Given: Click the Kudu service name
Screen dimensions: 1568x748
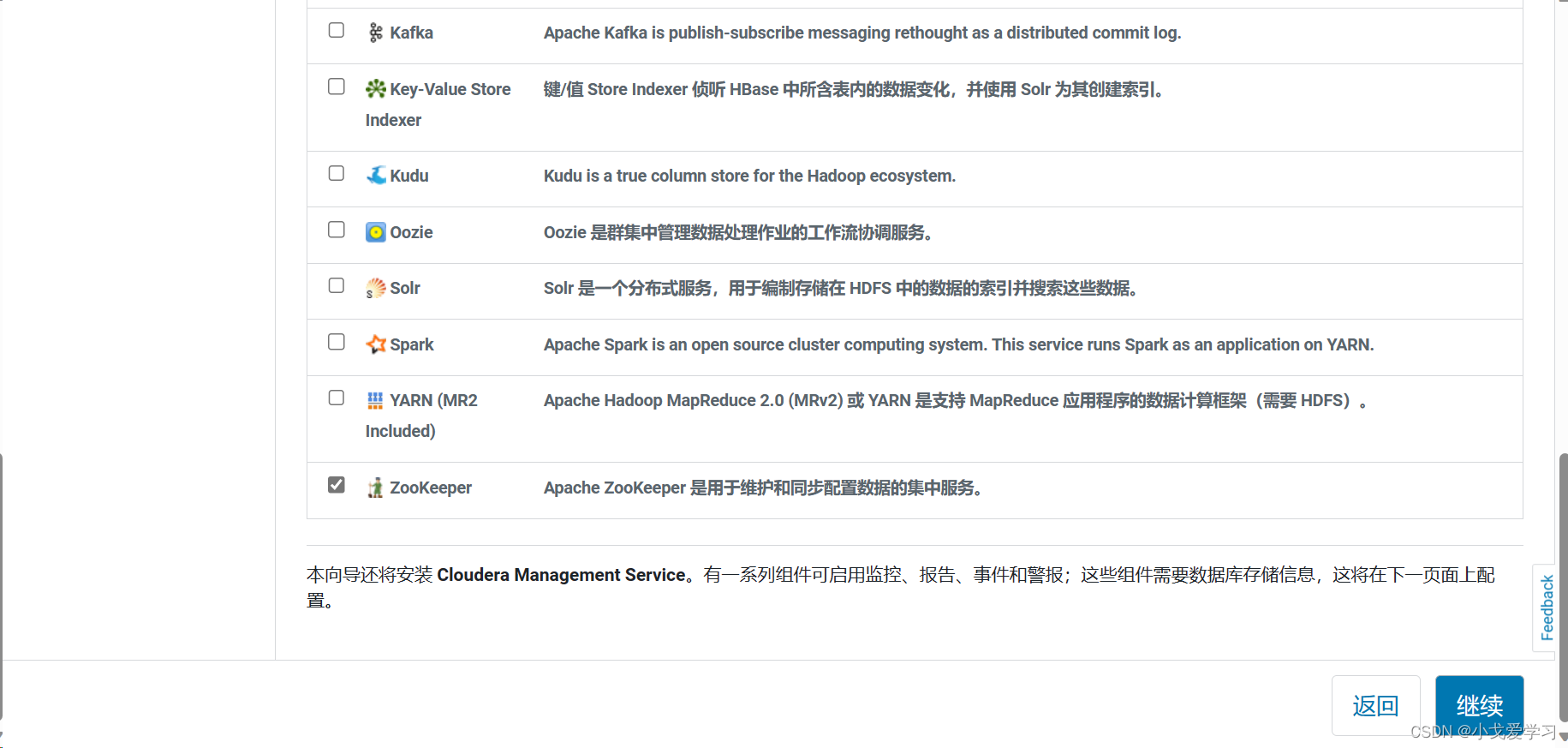Looking at the screenshot, I should click(409, 176).
